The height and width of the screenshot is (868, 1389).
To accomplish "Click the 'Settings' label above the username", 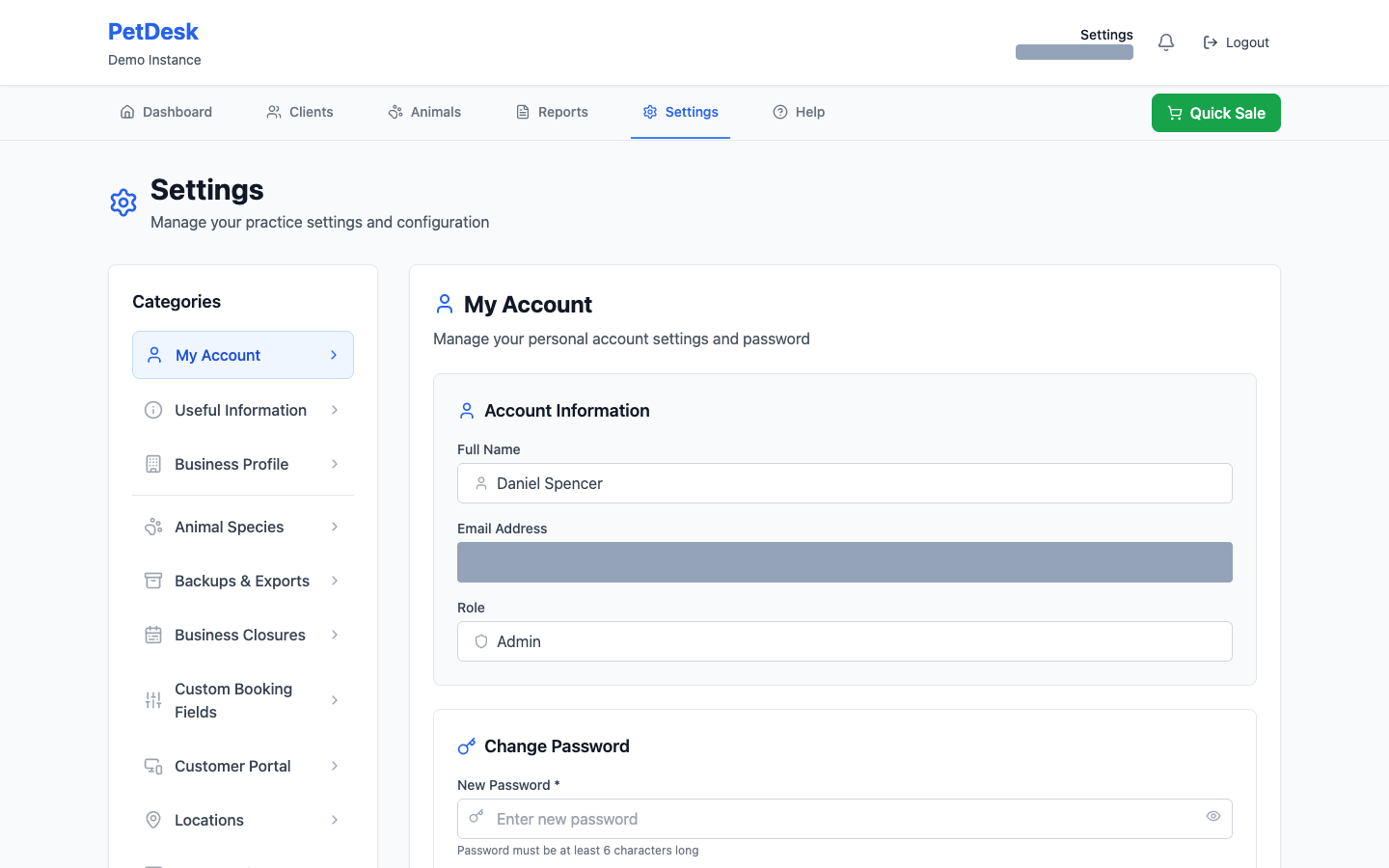I will pos(1106,35).
